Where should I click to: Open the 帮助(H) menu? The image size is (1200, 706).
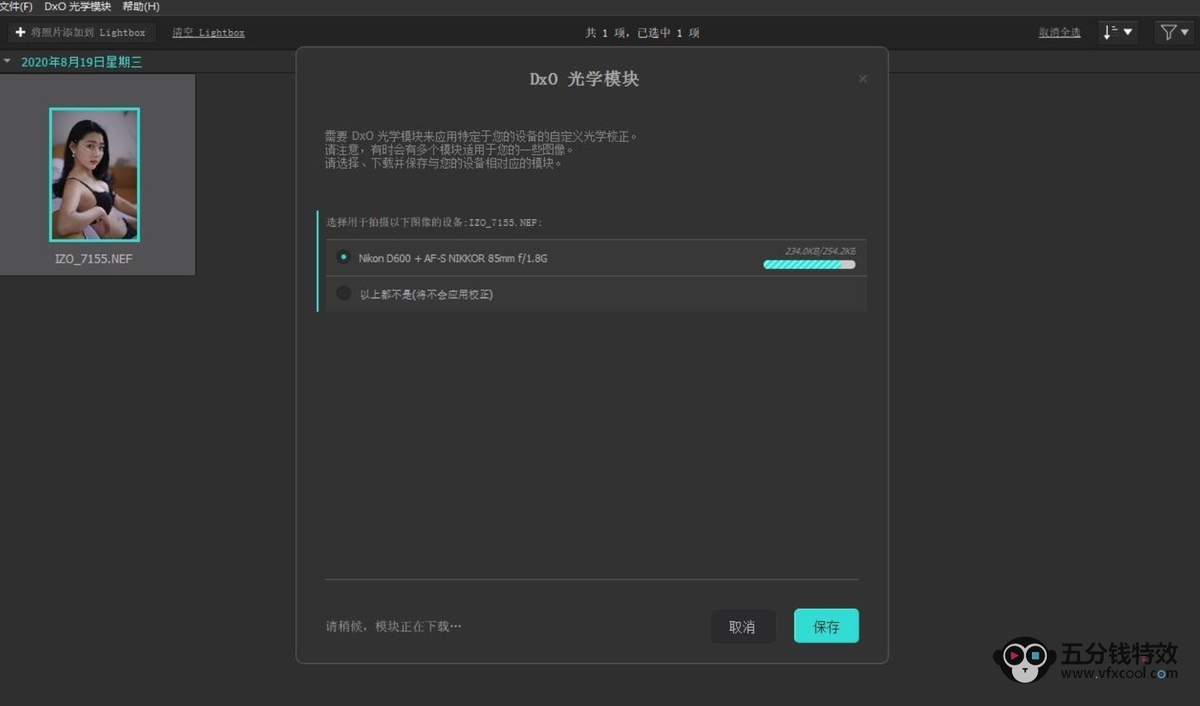[x=140, y=7]
